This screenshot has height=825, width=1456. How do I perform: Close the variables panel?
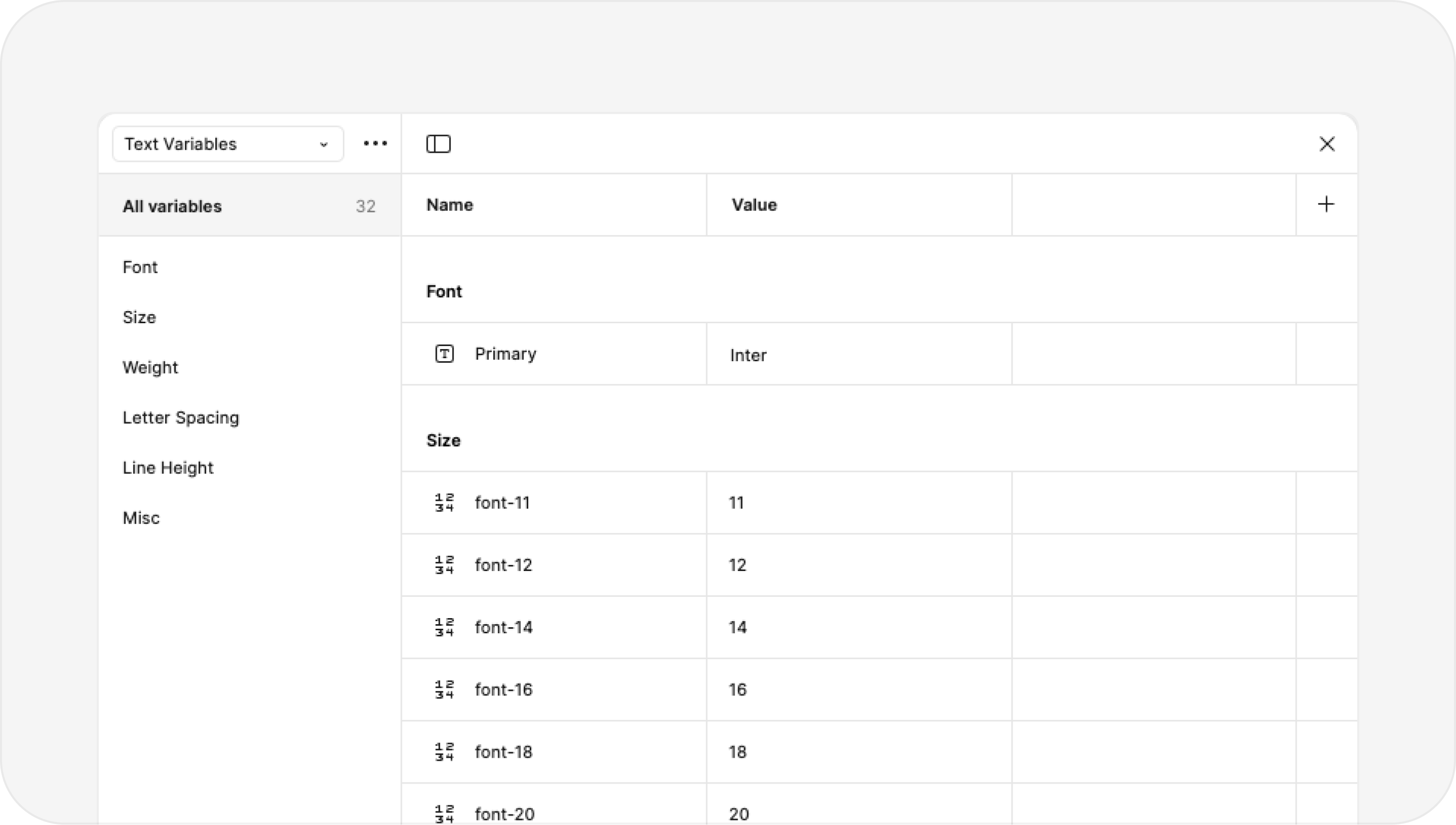point(1326,144)
